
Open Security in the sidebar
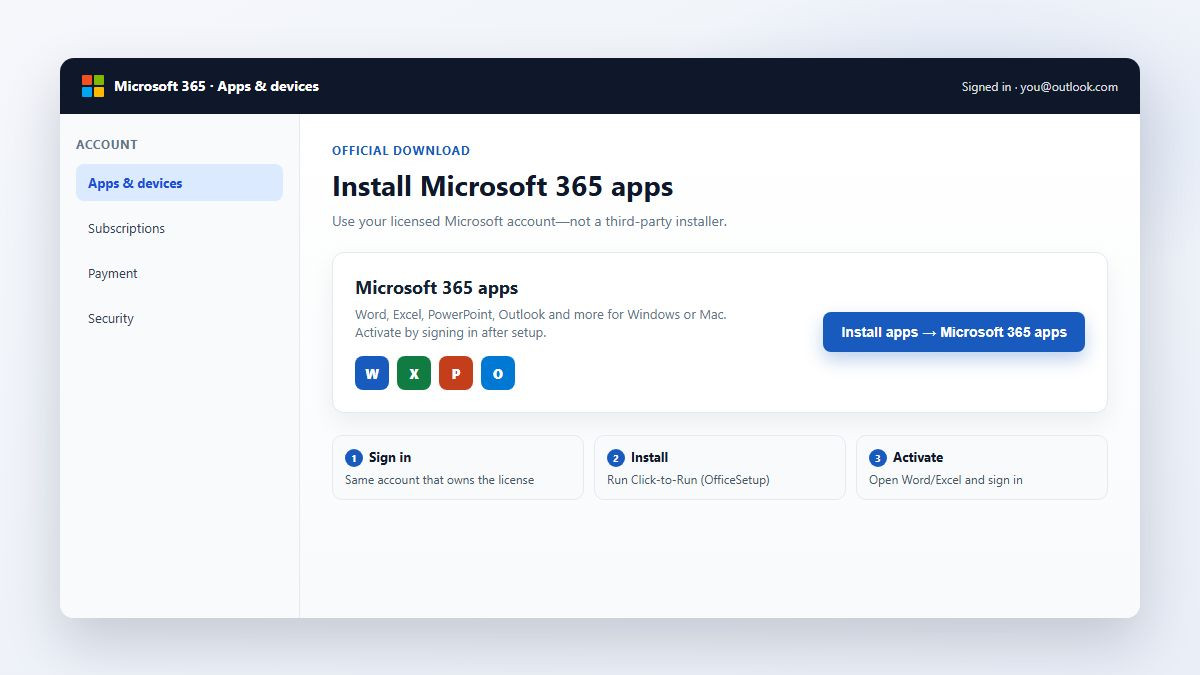[179, 318]
